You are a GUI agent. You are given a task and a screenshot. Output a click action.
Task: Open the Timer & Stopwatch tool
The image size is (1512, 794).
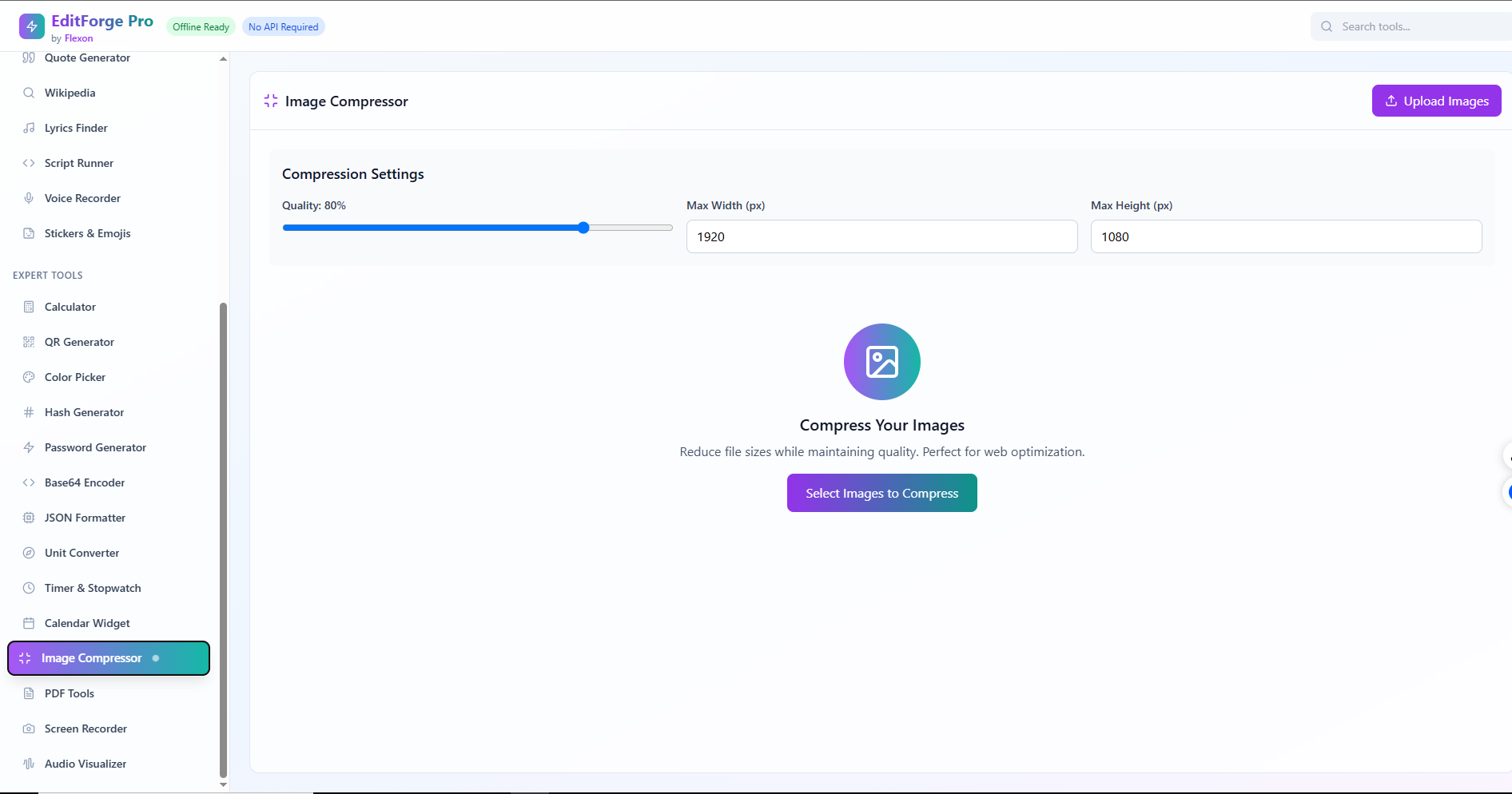coord(109,588)
